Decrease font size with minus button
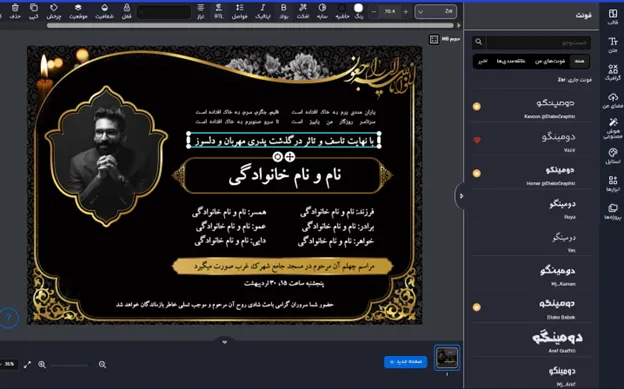The image size is (624, 389). coord(374,12)
